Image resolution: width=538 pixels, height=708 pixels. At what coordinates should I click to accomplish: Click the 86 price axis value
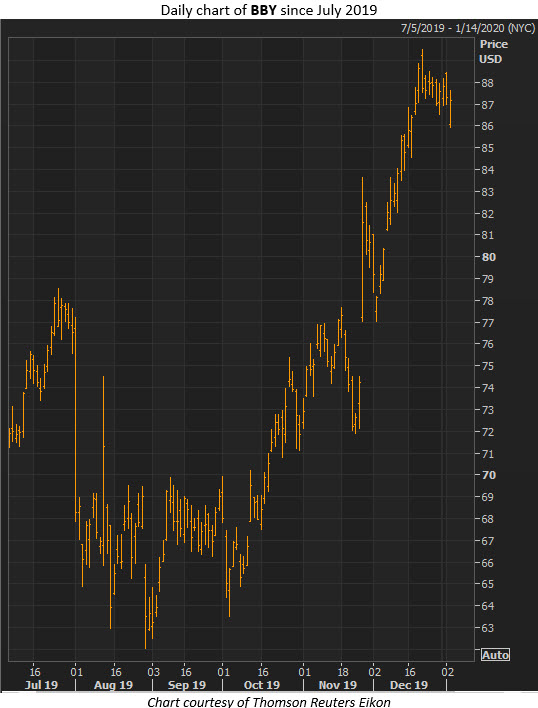pos(488,126)
